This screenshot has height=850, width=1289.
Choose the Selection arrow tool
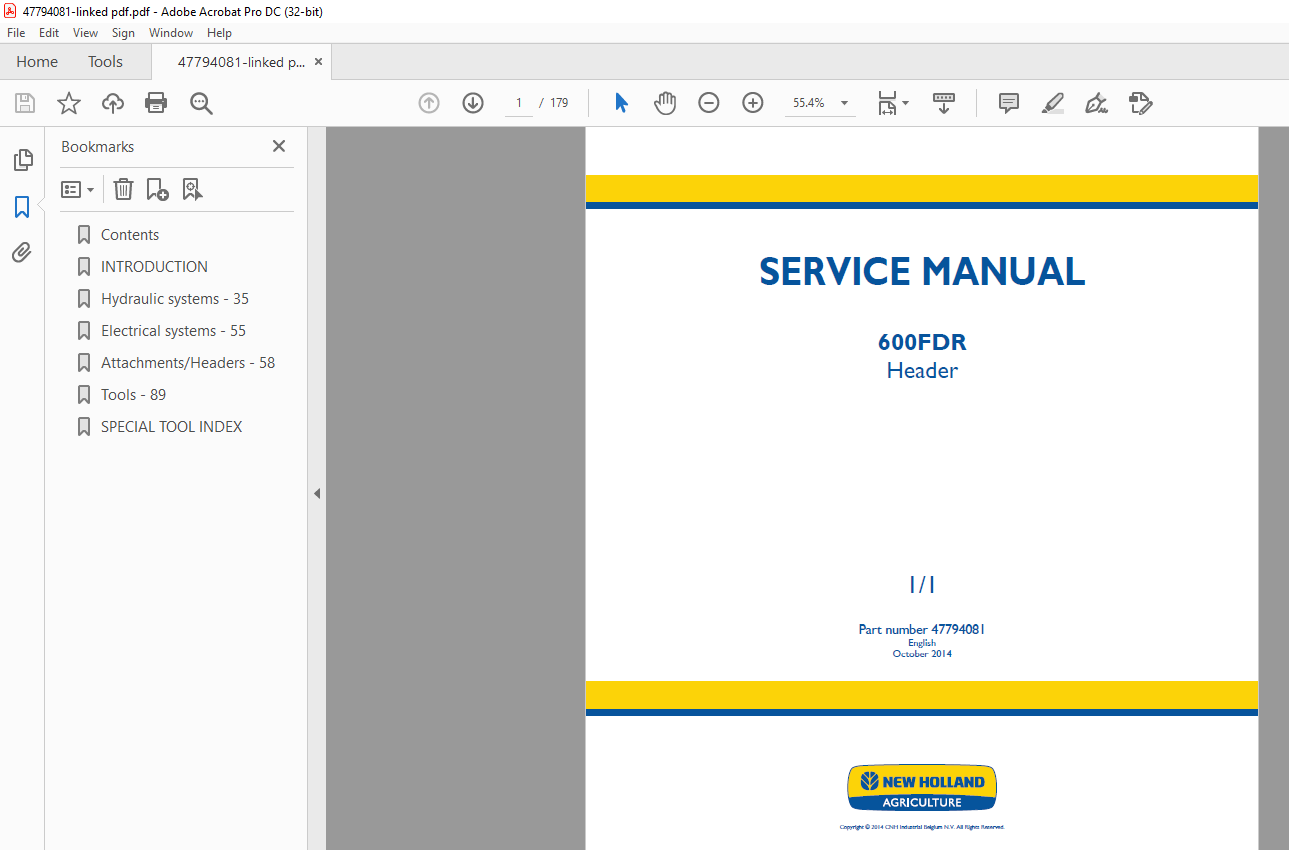tap(621, 103)
